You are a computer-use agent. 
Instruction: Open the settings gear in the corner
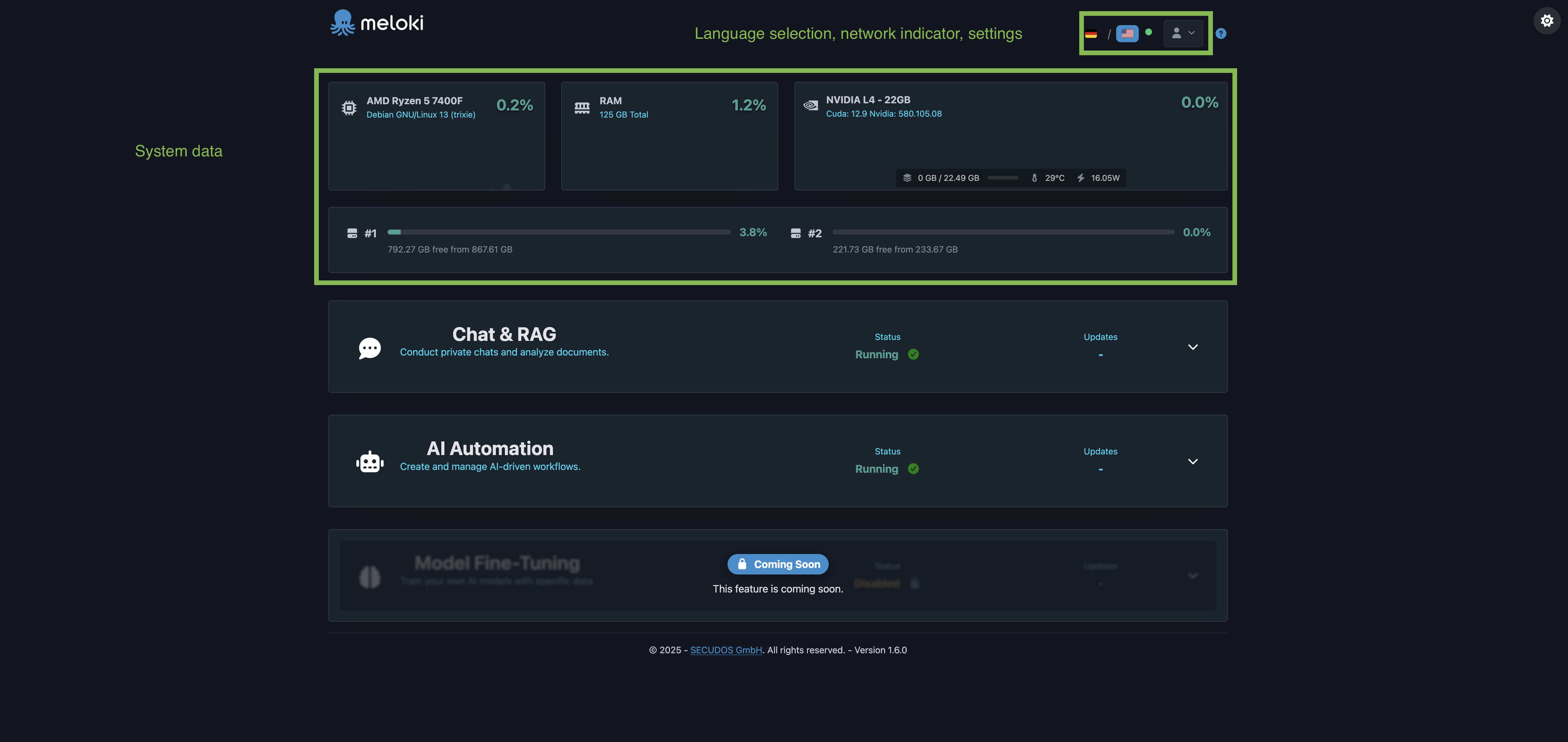[x=1547, y=20]
